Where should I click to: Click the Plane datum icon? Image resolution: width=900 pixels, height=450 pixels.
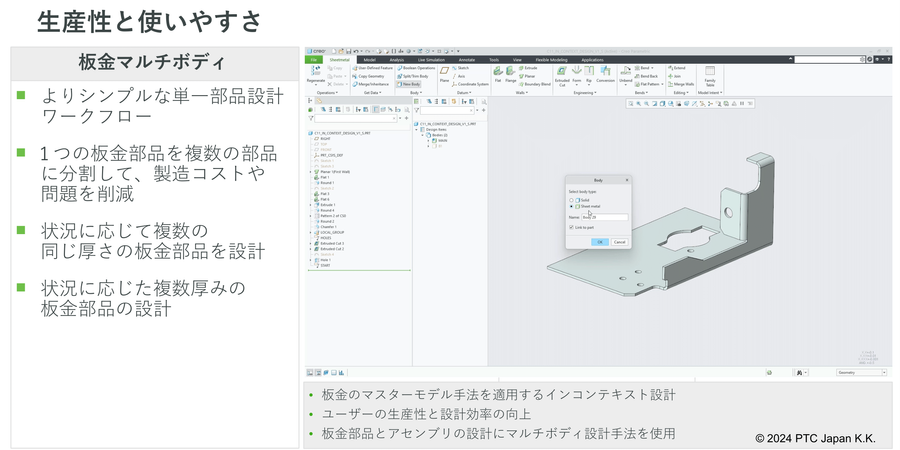point(444,74)
